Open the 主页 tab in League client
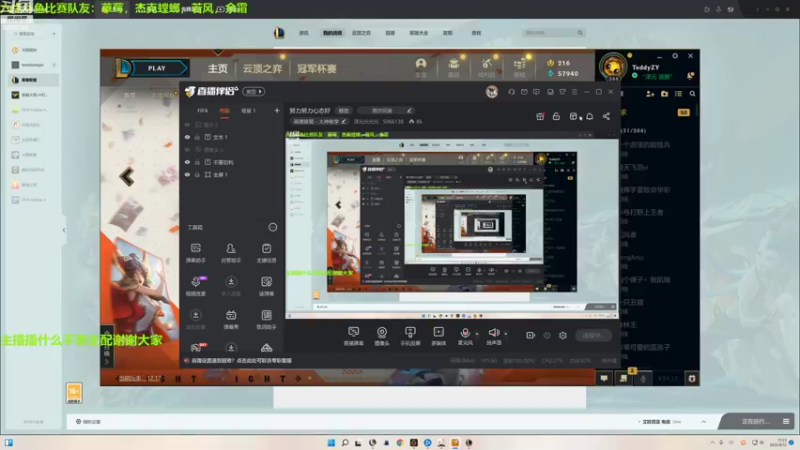This screenshot has height=450, width=800. pos(217,68)
